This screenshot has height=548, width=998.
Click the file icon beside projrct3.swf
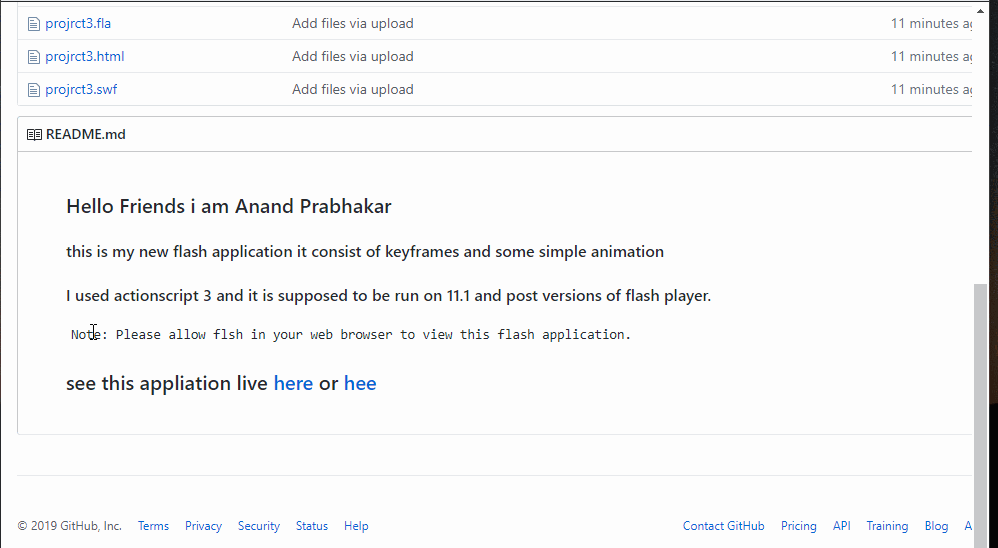(33, 89)
